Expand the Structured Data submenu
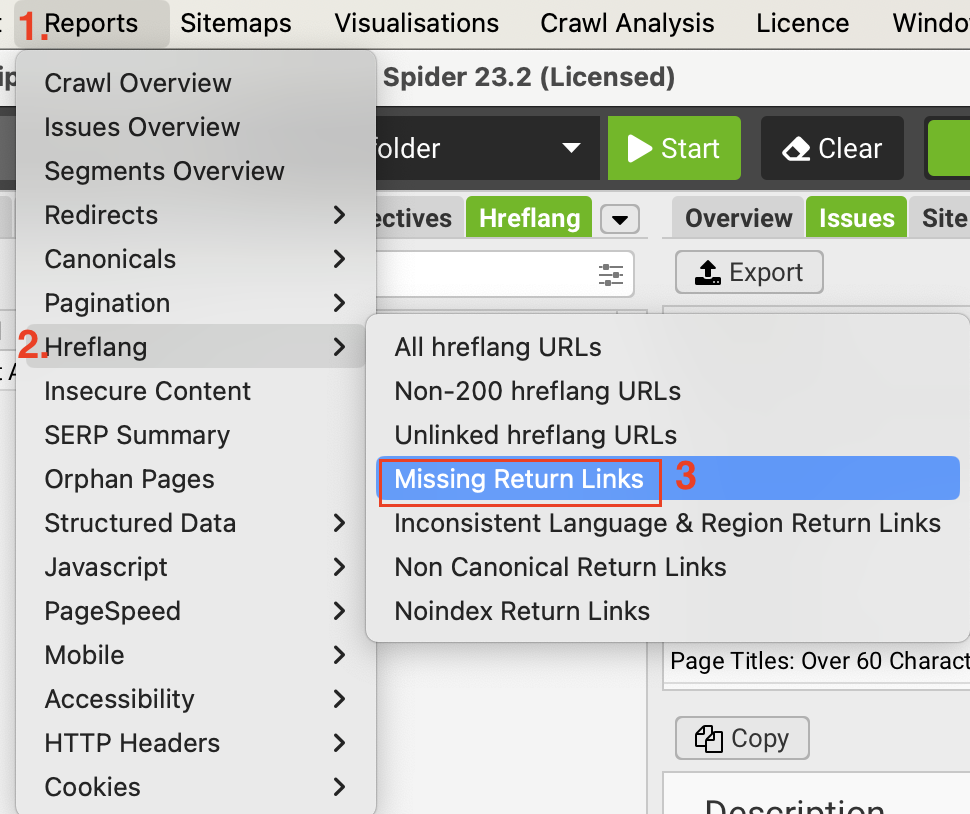The height and width of the screenshot is (814, 970). [x=339, y=523]
